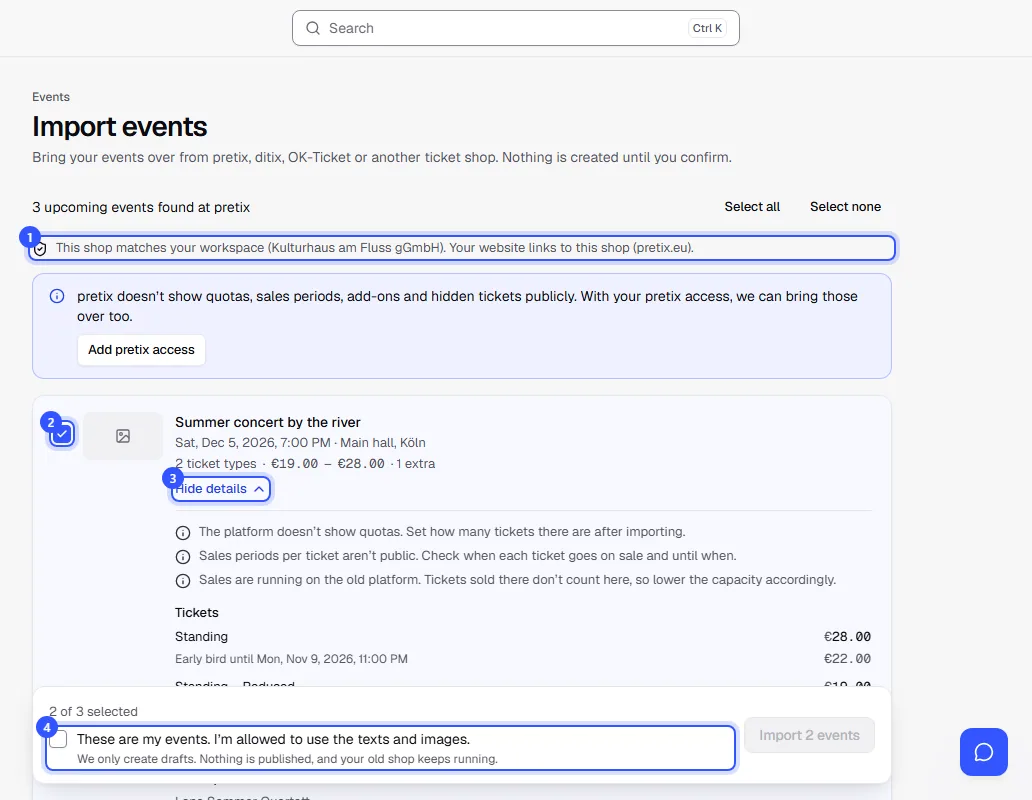Click Select none
The image size is (1032, 800).
(845, 207)
